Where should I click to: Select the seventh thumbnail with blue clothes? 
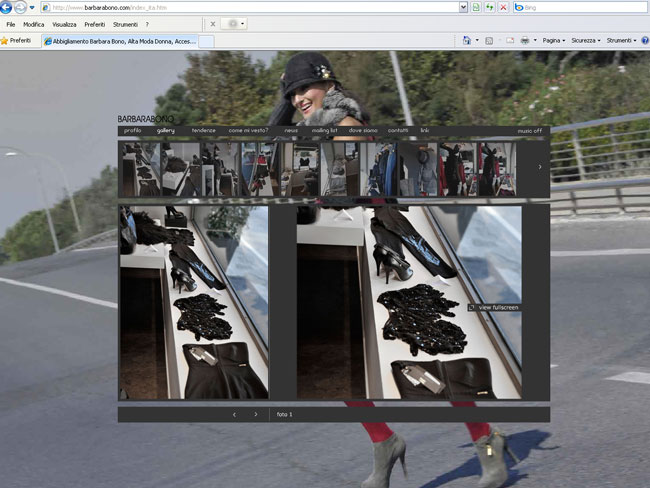coord(379,169)
